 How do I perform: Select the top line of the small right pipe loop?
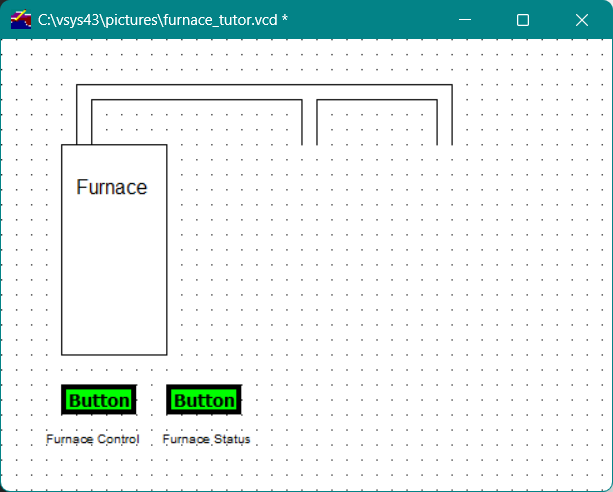click(377, 100)
